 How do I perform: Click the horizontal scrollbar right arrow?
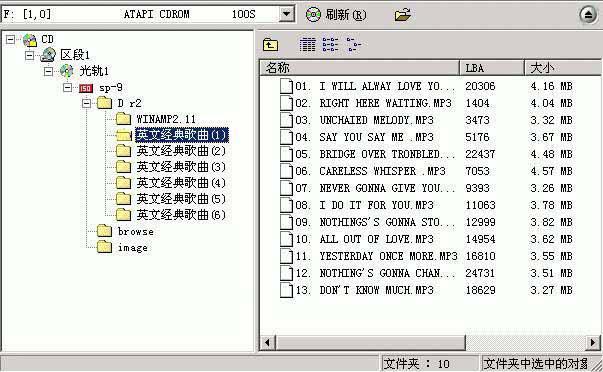click(x=593, y=342)
